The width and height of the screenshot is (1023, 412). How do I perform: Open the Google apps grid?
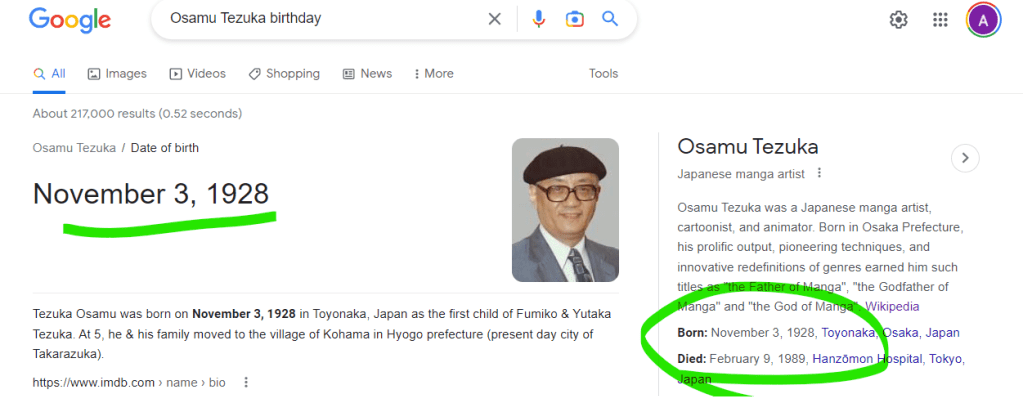pyautogui.click(x=940, y=20)
